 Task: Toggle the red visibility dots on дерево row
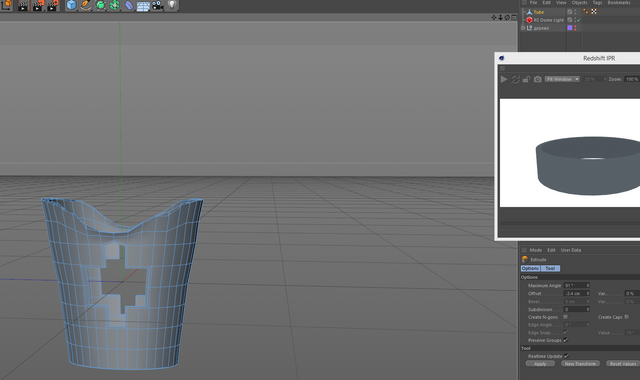click(x=575, y=28)
